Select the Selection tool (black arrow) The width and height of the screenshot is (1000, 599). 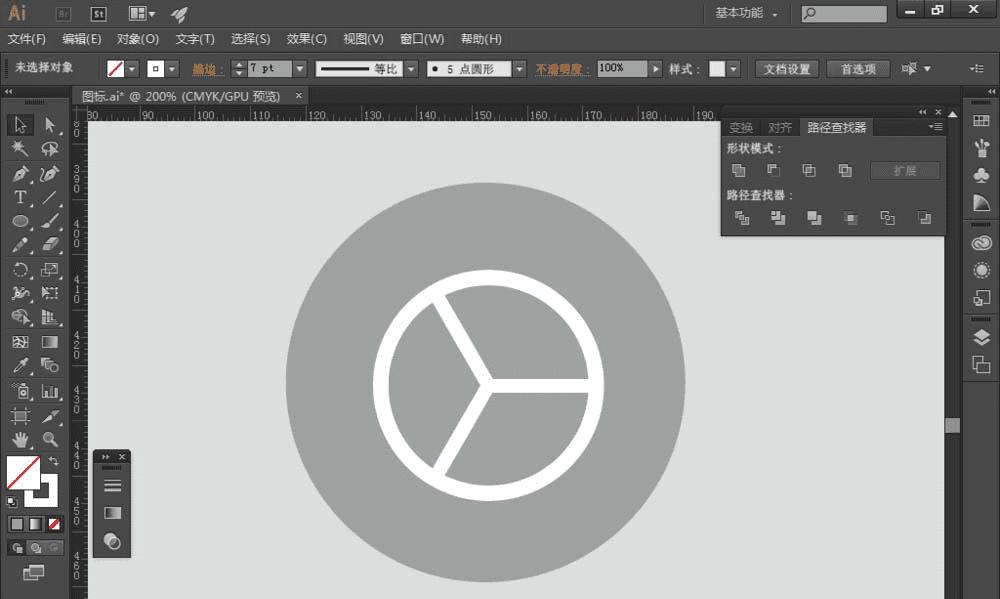20,124
